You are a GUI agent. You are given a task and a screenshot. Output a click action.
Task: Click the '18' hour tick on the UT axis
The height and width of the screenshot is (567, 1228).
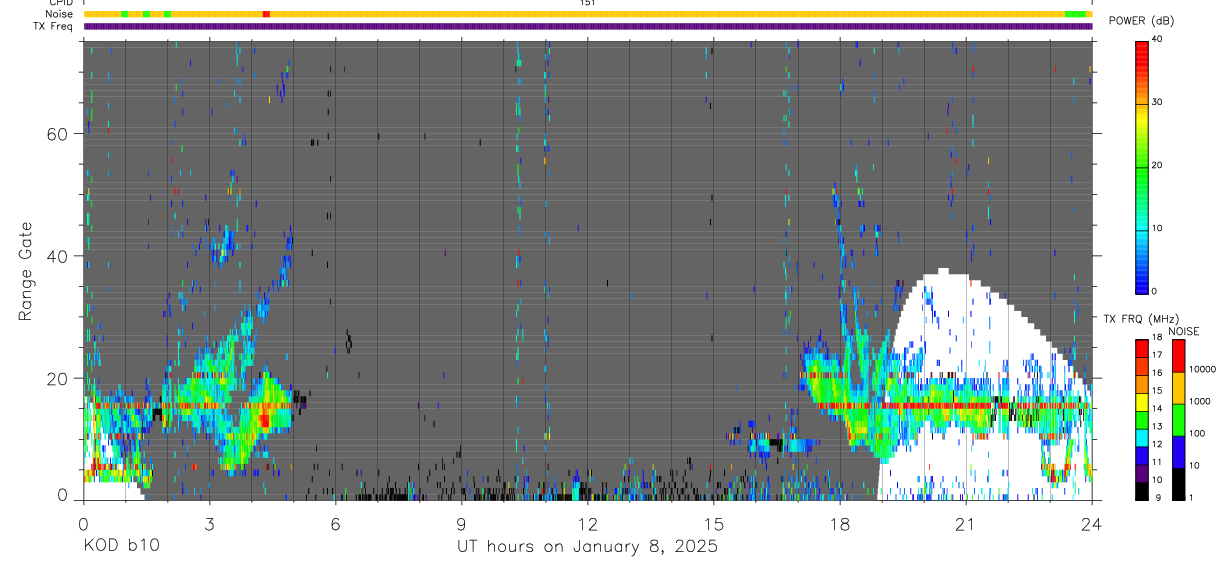839,523
